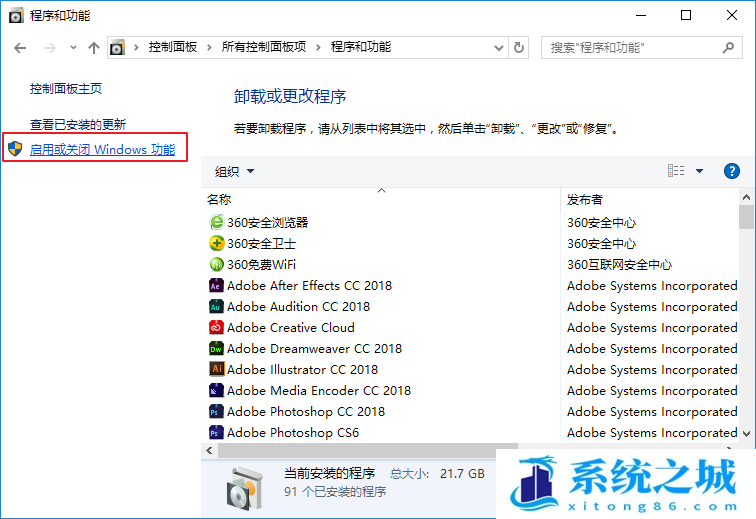This screenshot has width=756, height=519.
Task: Select 程序和功能 breadcrumb segment
Action: pyautogui.click(x=361, y=47)
